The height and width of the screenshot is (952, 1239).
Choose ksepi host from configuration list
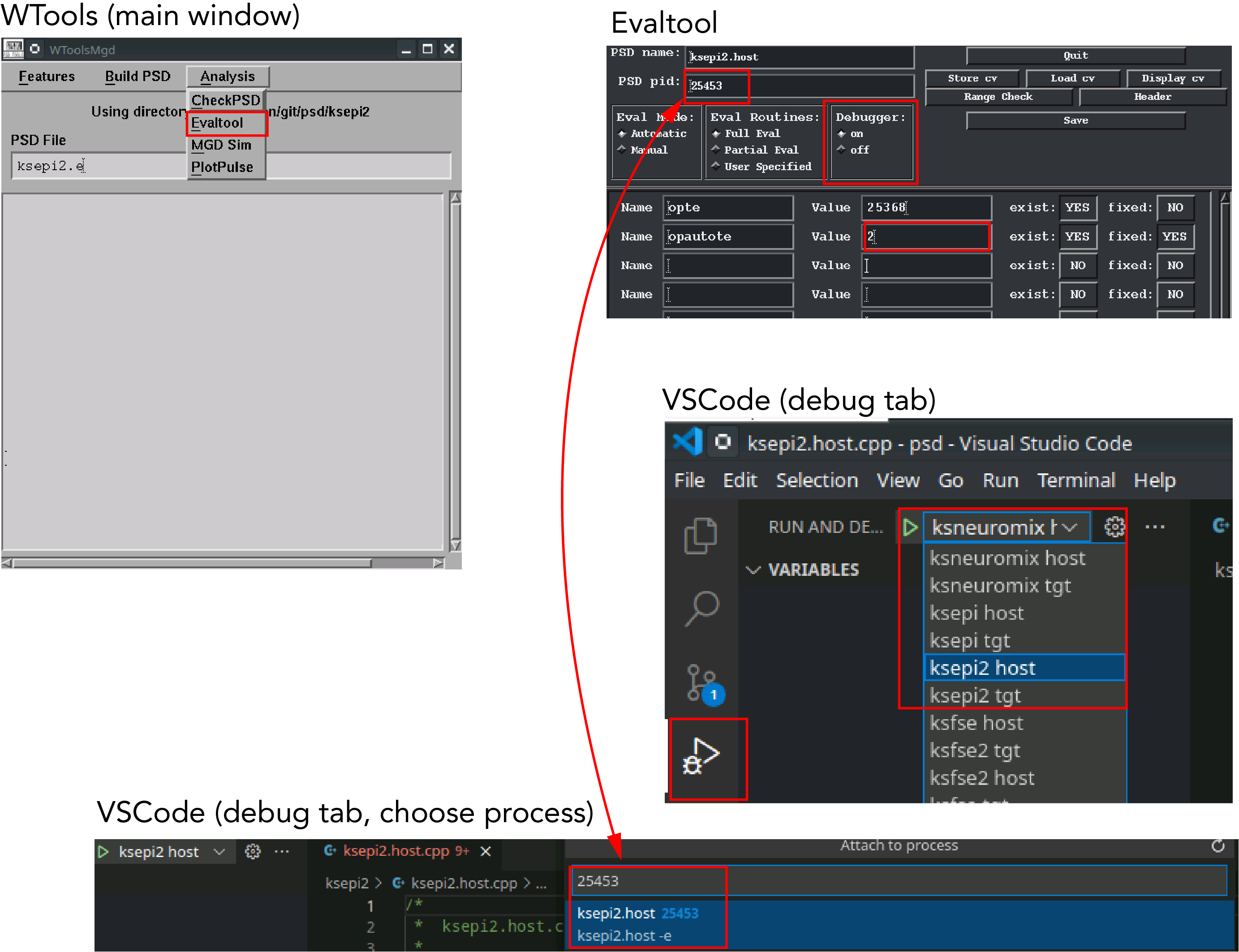[x=1024, y=613]
